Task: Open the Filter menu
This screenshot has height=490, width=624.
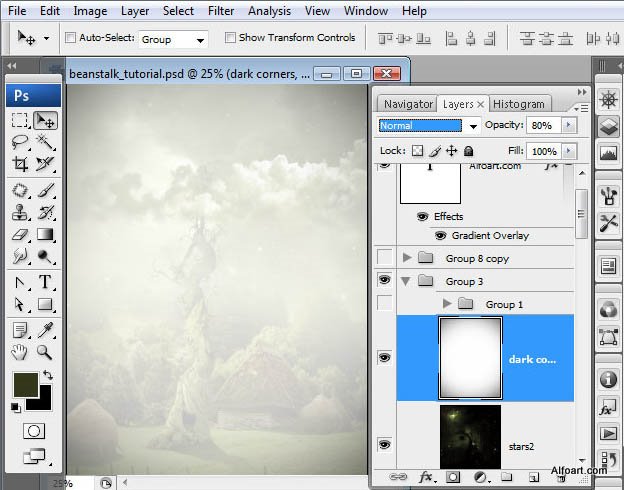Action: pyautogui.click(x=221, y=11)
